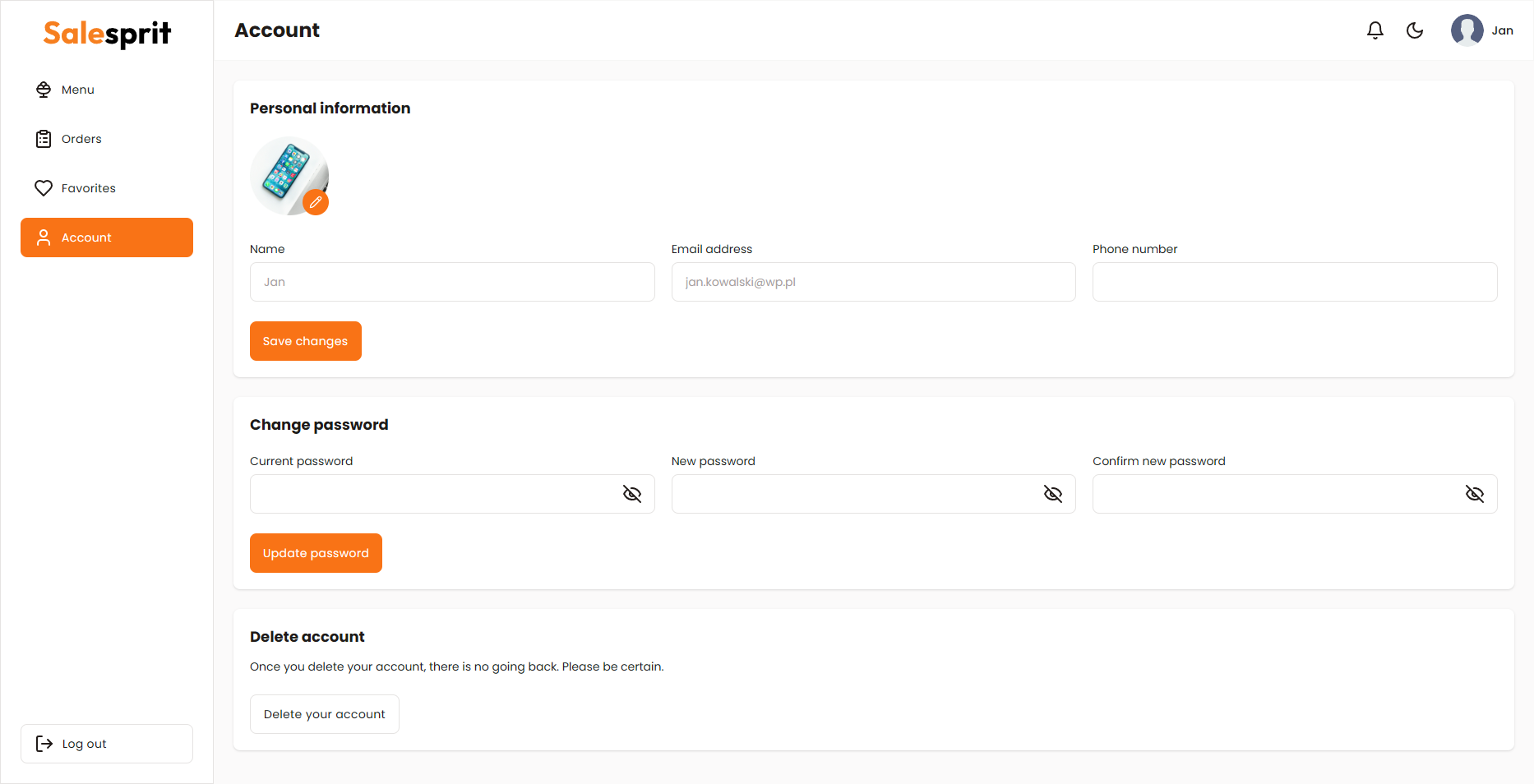Click the Update password button
The height and width of the screenshot is (784, 1534).
(x=316, y=553)
